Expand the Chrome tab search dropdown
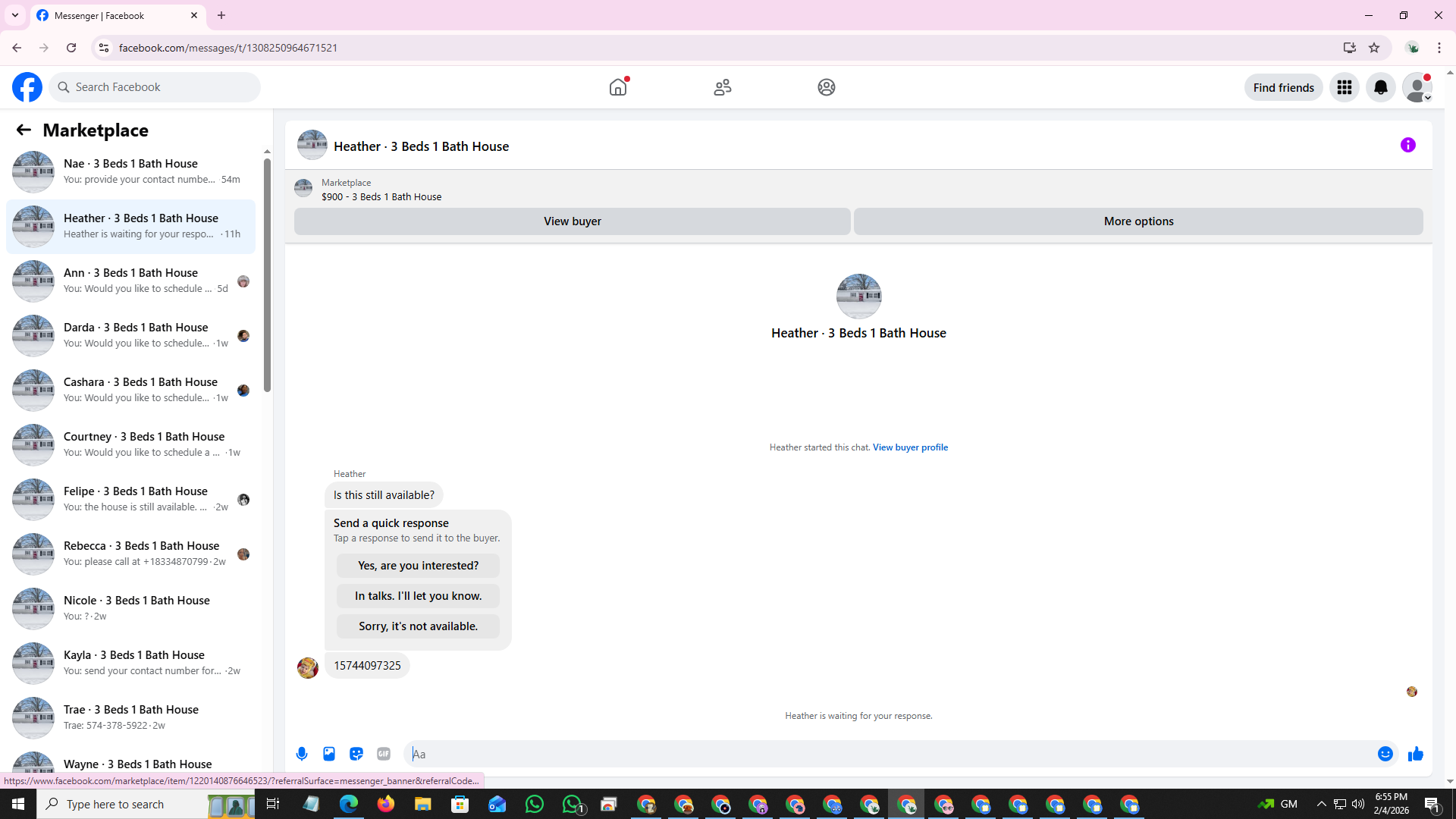Image resolution: width=1456 pixels, height=819 pixels. [14, 15]
